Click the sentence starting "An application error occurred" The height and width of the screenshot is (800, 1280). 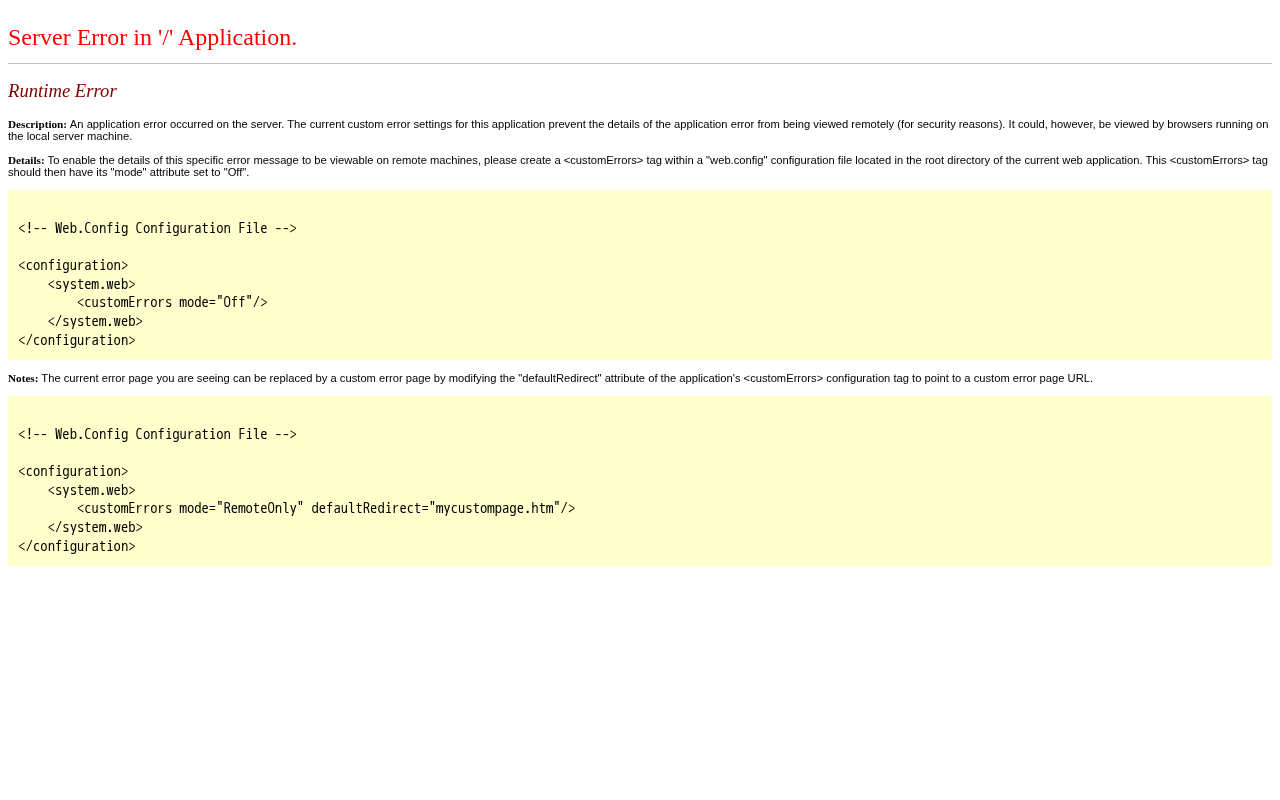(638, 130)
